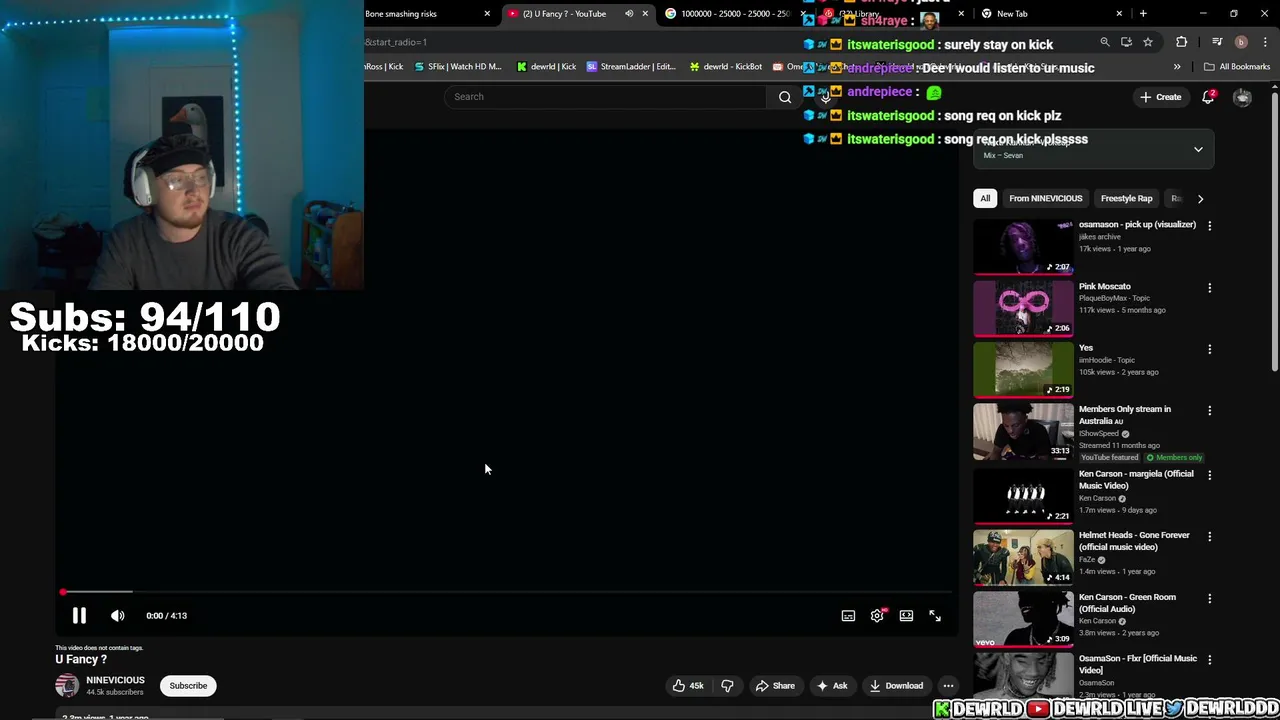The image size is (1280, 720).
Task: Open the dewrld - KickBot bookmark
Action: click(726, 67)
